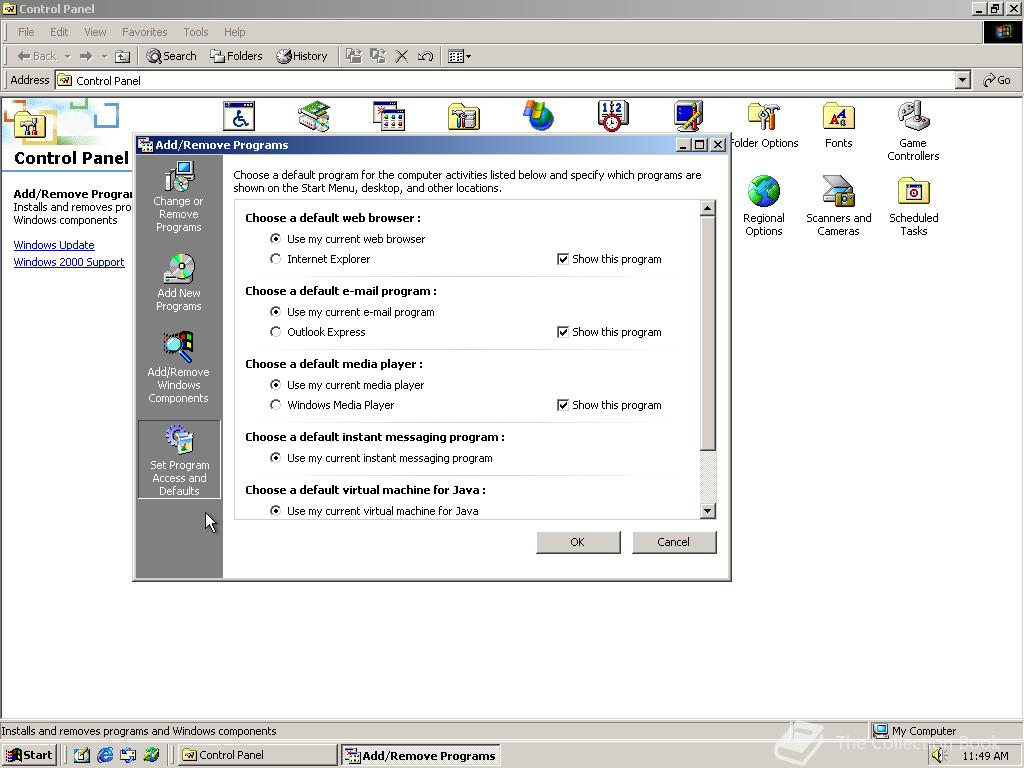Launch Internet Explorer from Quick Launch

click(x=104, y=755)
